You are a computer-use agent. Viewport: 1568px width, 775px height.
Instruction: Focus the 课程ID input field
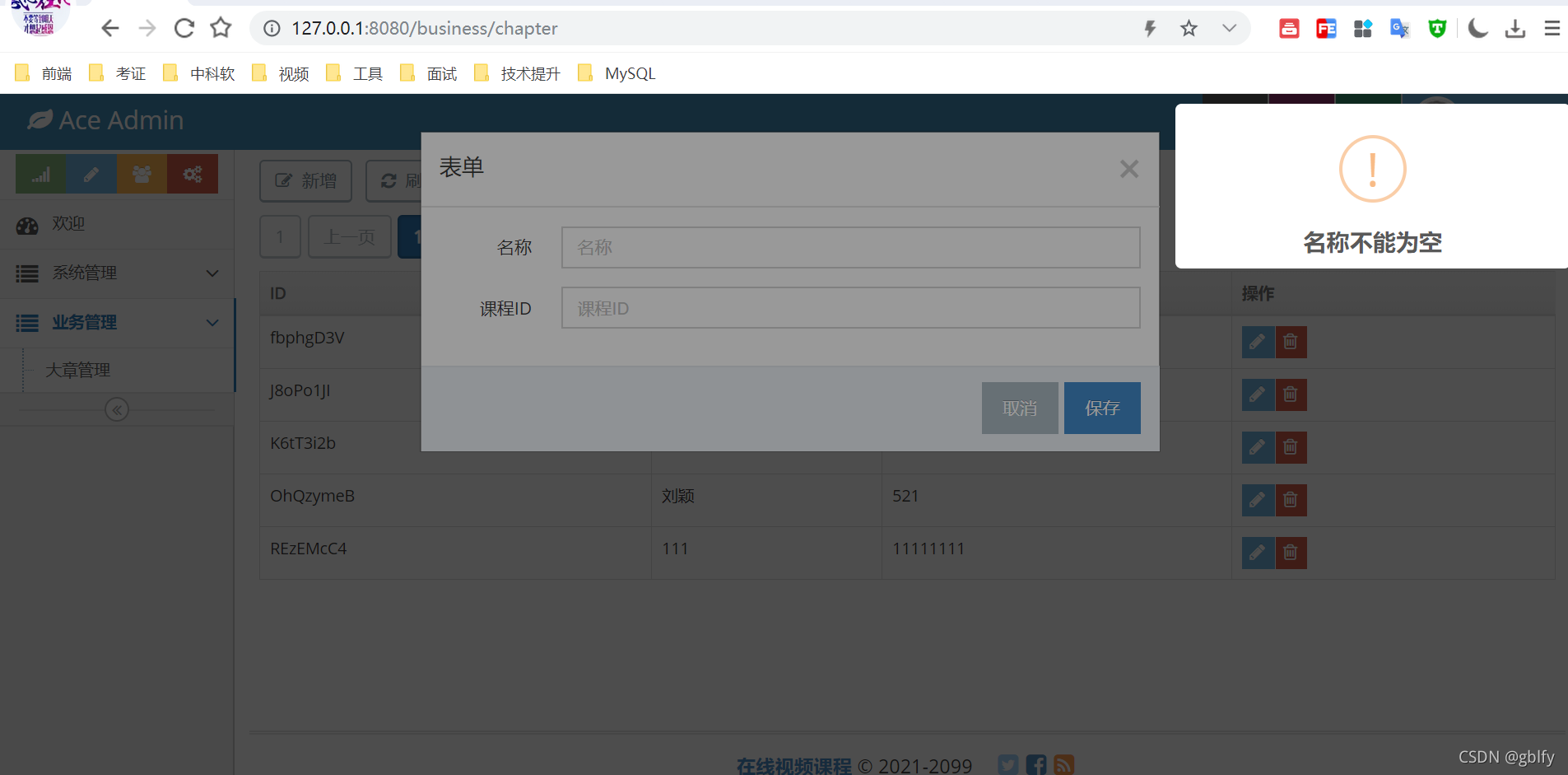(849, 307)
